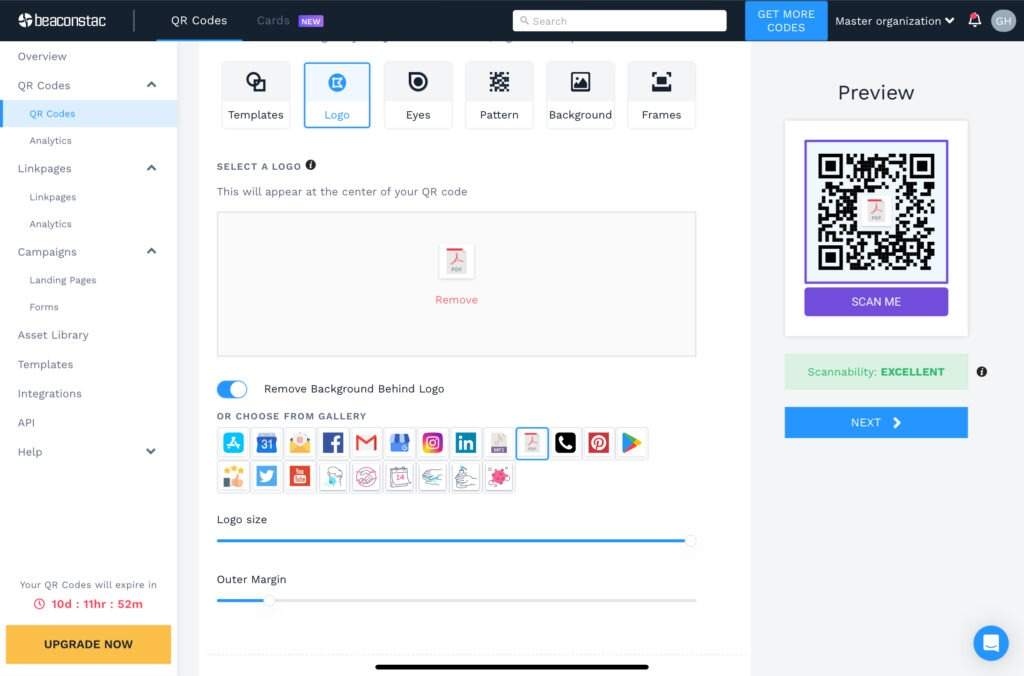Open the Pattern customization tab

[499, 94]
